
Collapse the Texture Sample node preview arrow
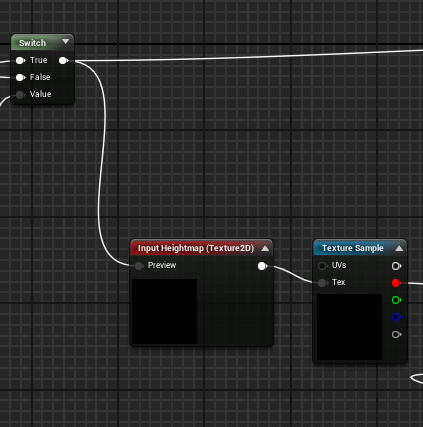tap(399, 248)
